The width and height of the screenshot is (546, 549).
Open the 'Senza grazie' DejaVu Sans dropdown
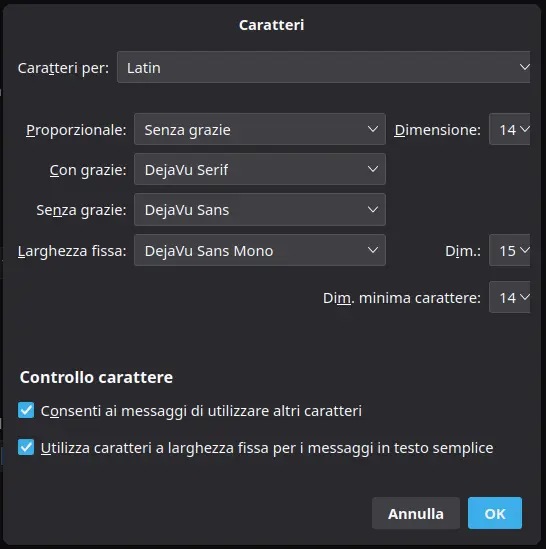pos(260,210)
